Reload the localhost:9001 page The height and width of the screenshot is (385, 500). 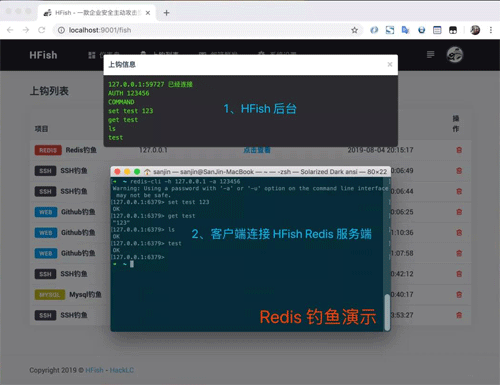click(x=42, y=30)
